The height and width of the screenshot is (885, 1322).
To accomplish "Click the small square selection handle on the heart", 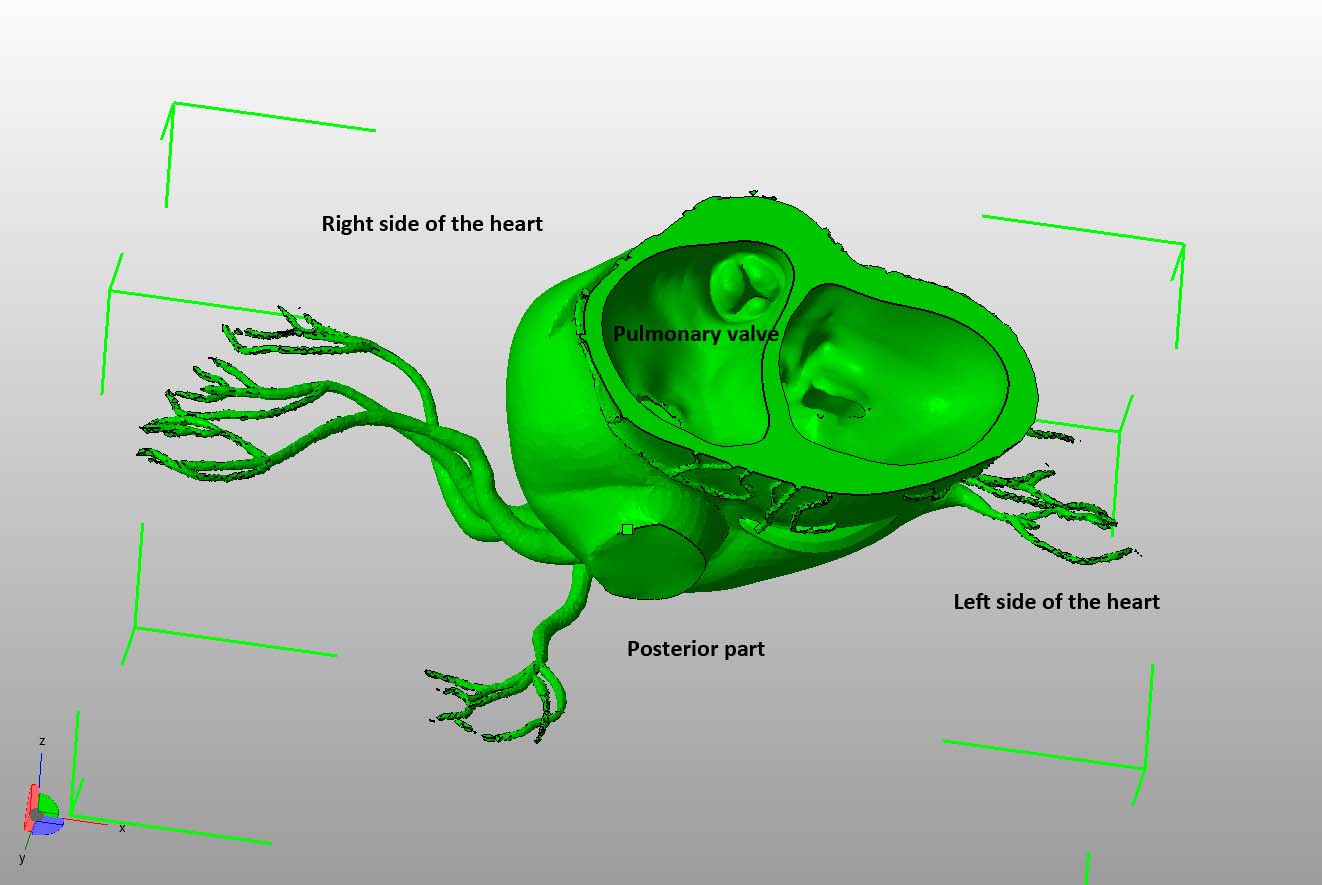I will (627, 529).
